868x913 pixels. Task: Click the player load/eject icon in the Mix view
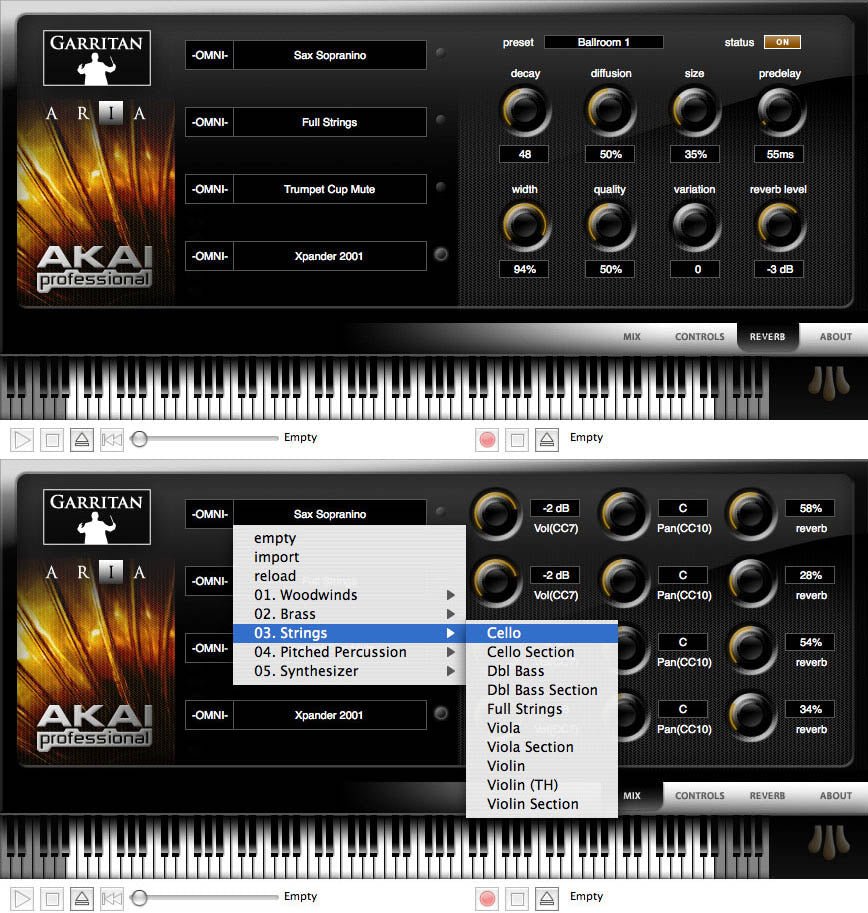tap(82, 897)
